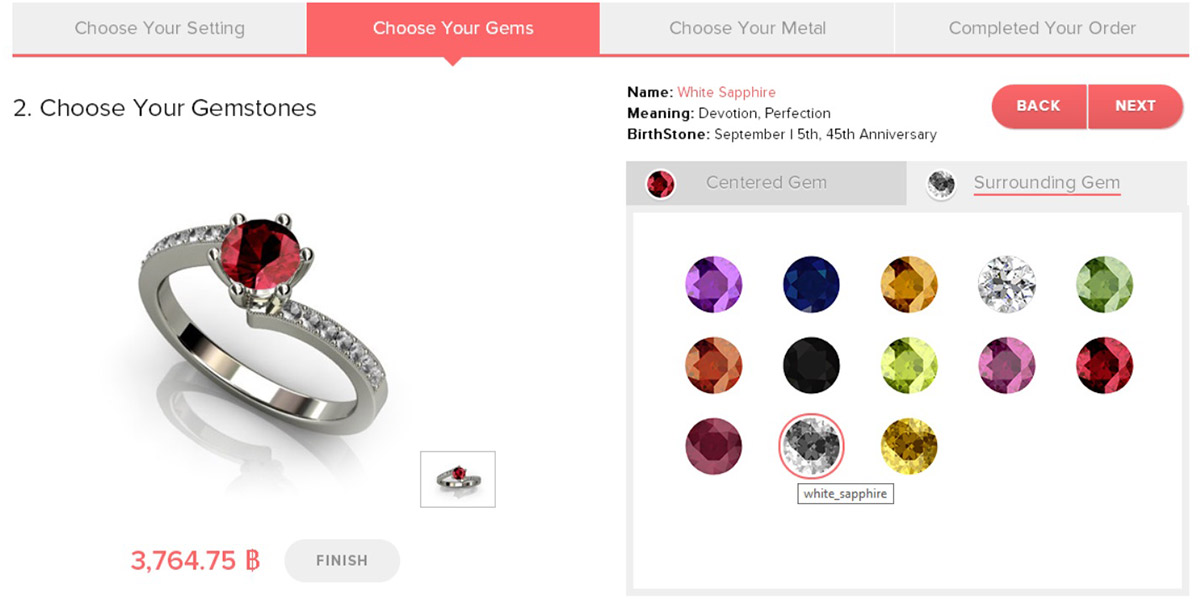Viewport: 1200px width, 605px height.
Task: Click the selected white sapphire gem
Action: click(x=811, y=446)
